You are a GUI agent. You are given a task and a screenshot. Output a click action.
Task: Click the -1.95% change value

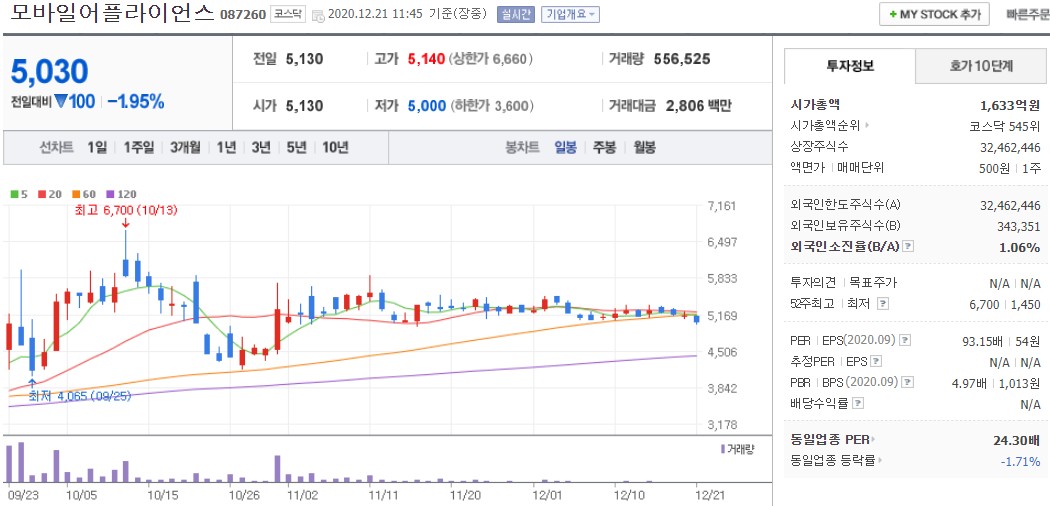pos(136,102)
